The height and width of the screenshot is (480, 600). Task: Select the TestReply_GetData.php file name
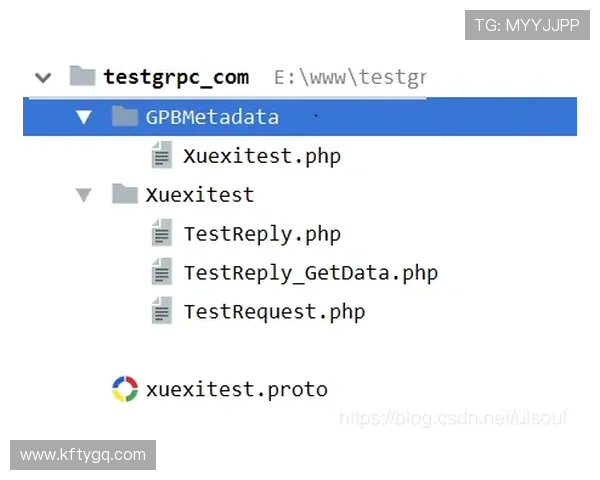pyautogui.click(x=310, y=272)
